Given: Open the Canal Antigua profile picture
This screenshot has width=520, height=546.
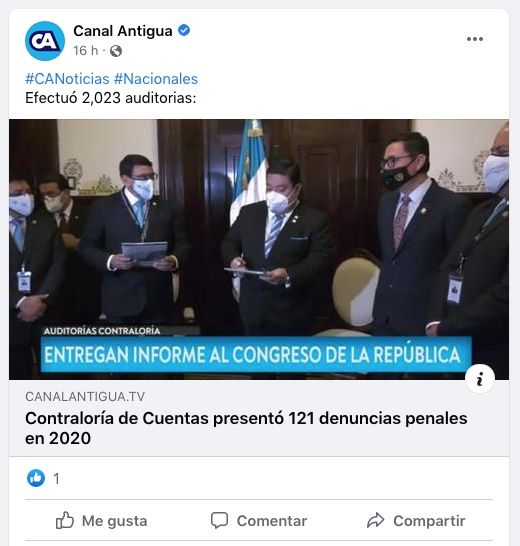Looking at the screenshot, I should 45,41.
